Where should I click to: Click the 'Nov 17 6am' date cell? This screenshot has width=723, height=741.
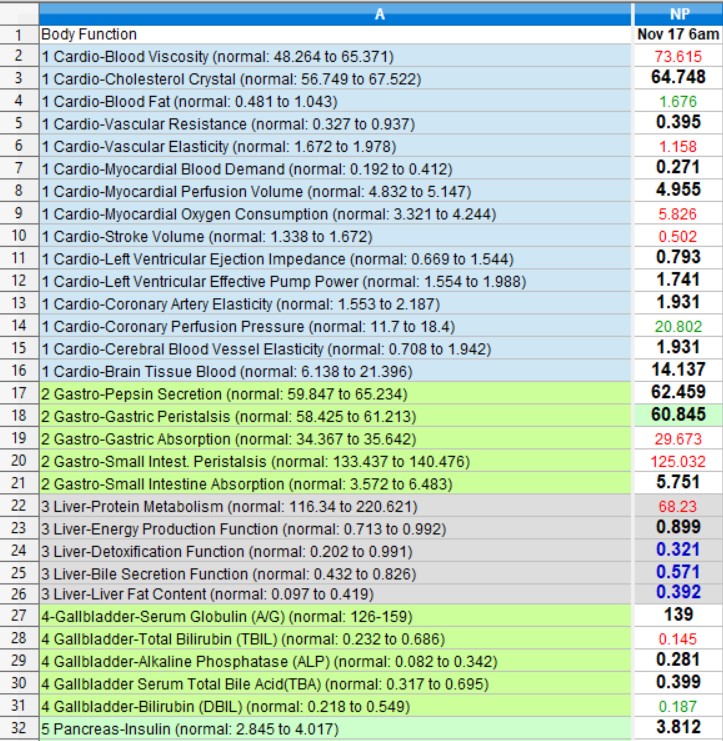[x=677, y=34]
